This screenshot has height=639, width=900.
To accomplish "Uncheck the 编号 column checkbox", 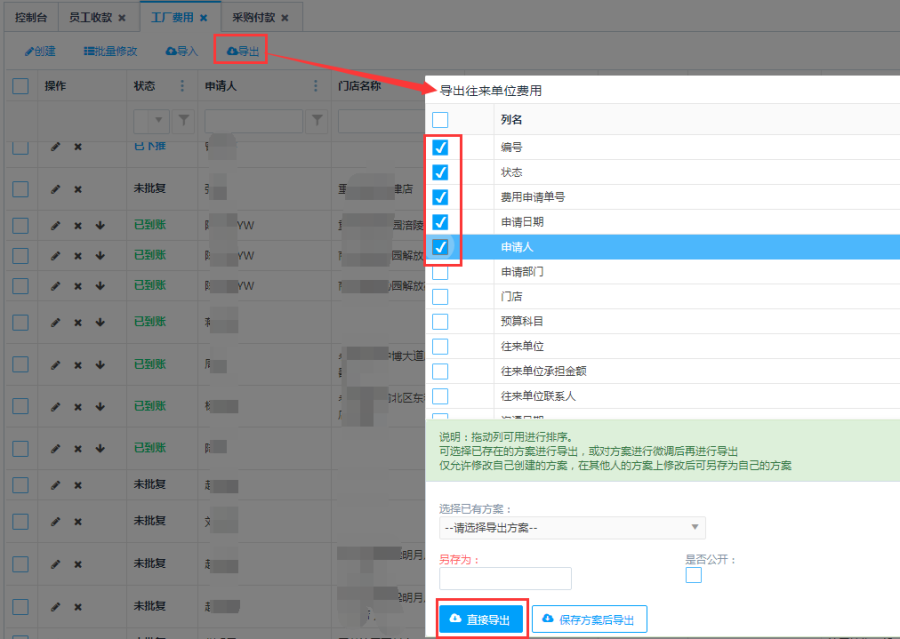I will [x=440, y=147].
